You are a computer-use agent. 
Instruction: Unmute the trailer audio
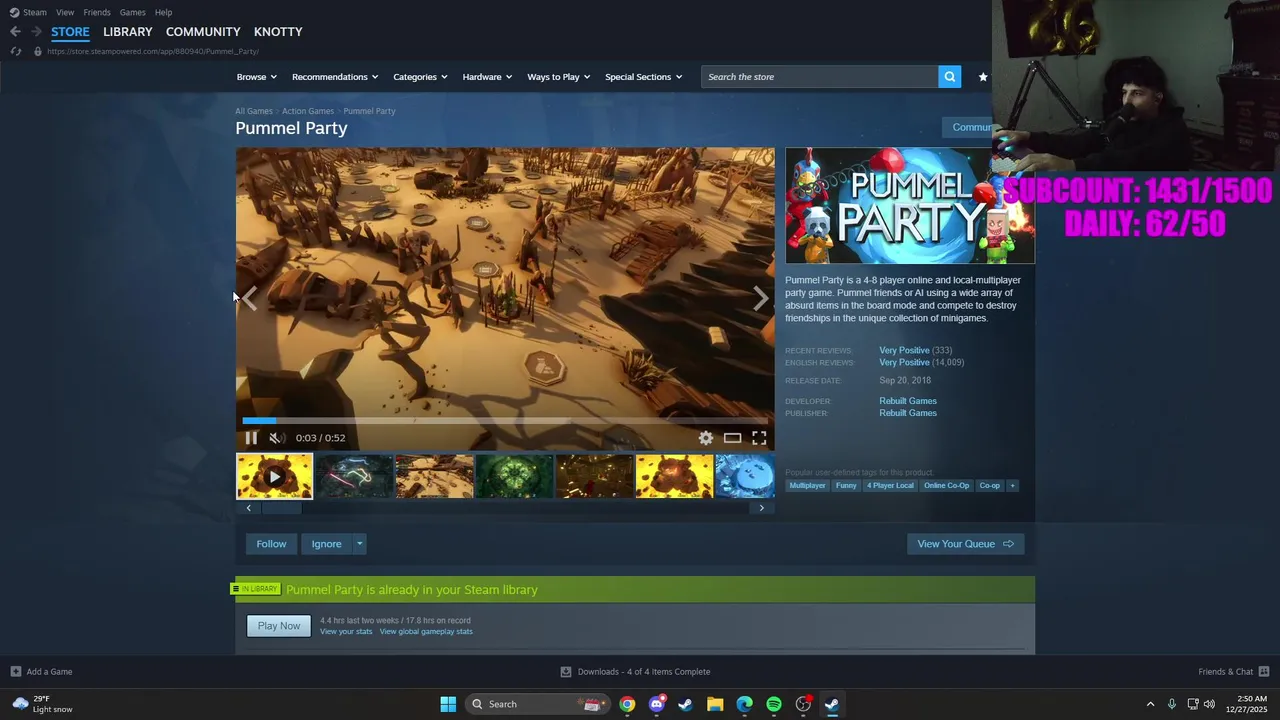pyautogui.click(x=276, y=438)
